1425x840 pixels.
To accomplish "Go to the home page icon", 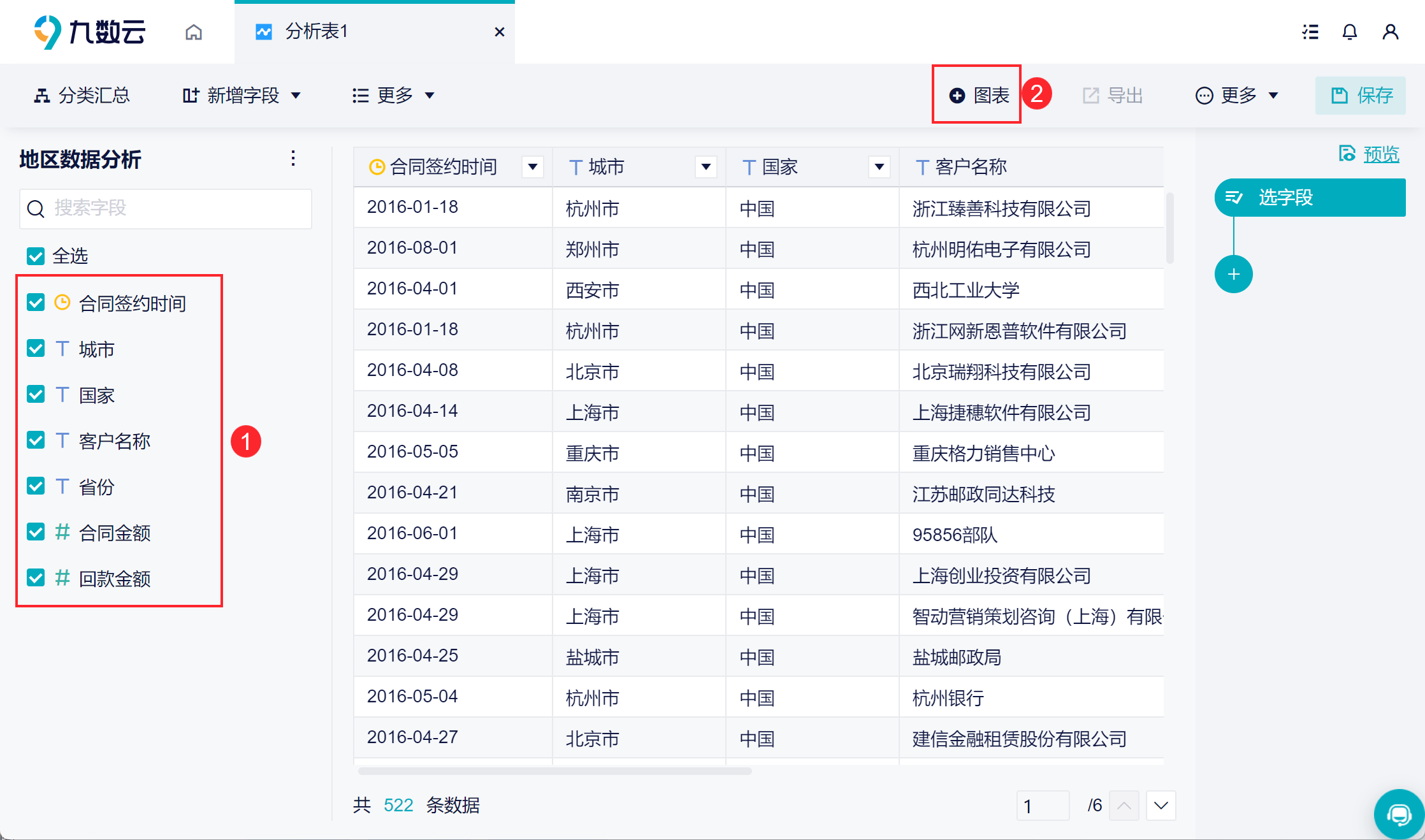I will tap(194, 32).
